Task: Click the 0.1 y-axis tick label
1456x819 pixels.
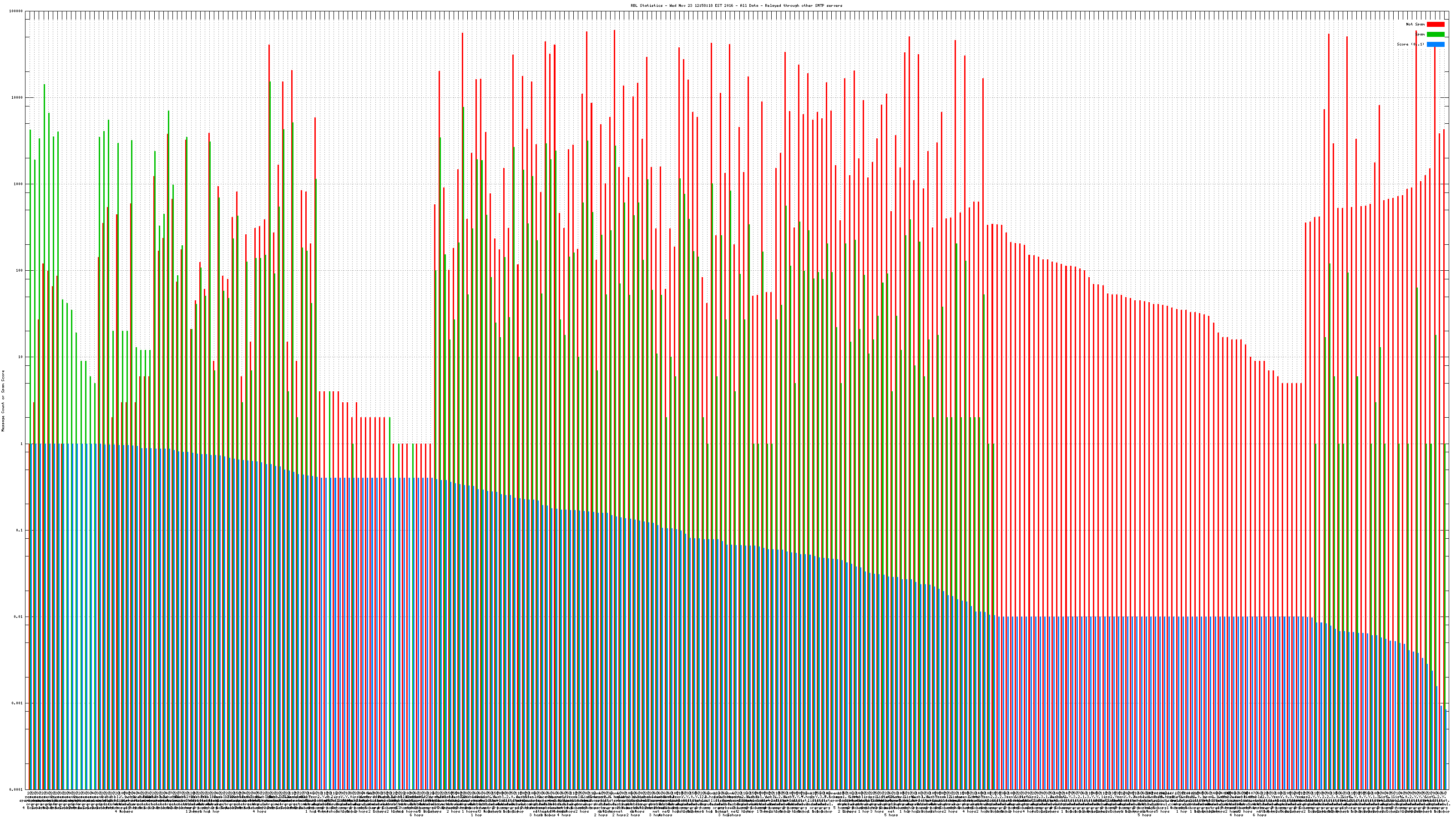Action: pos(20,530)
